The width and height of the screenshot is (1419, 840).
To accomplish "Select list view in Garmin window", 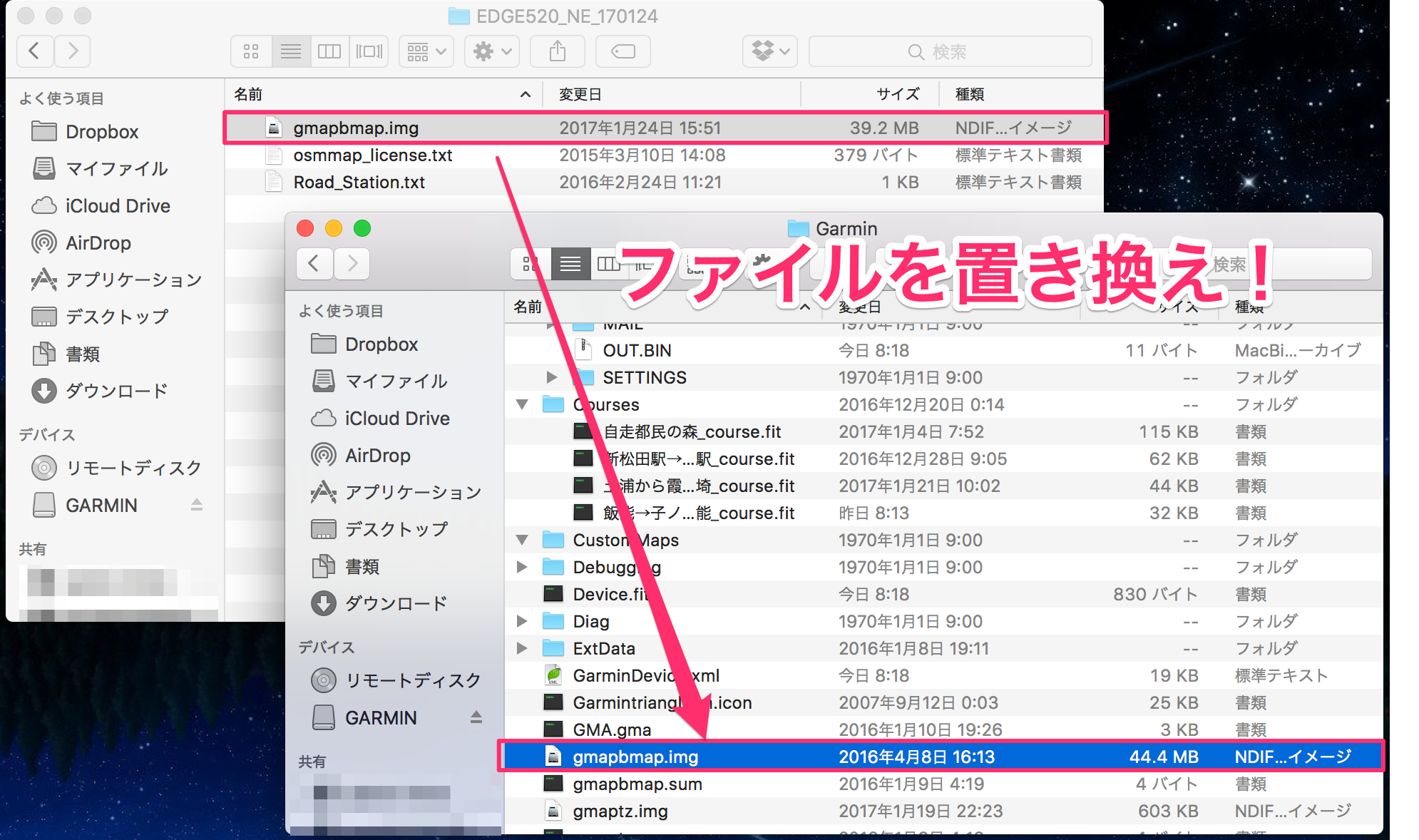I will tap(570, 264).
